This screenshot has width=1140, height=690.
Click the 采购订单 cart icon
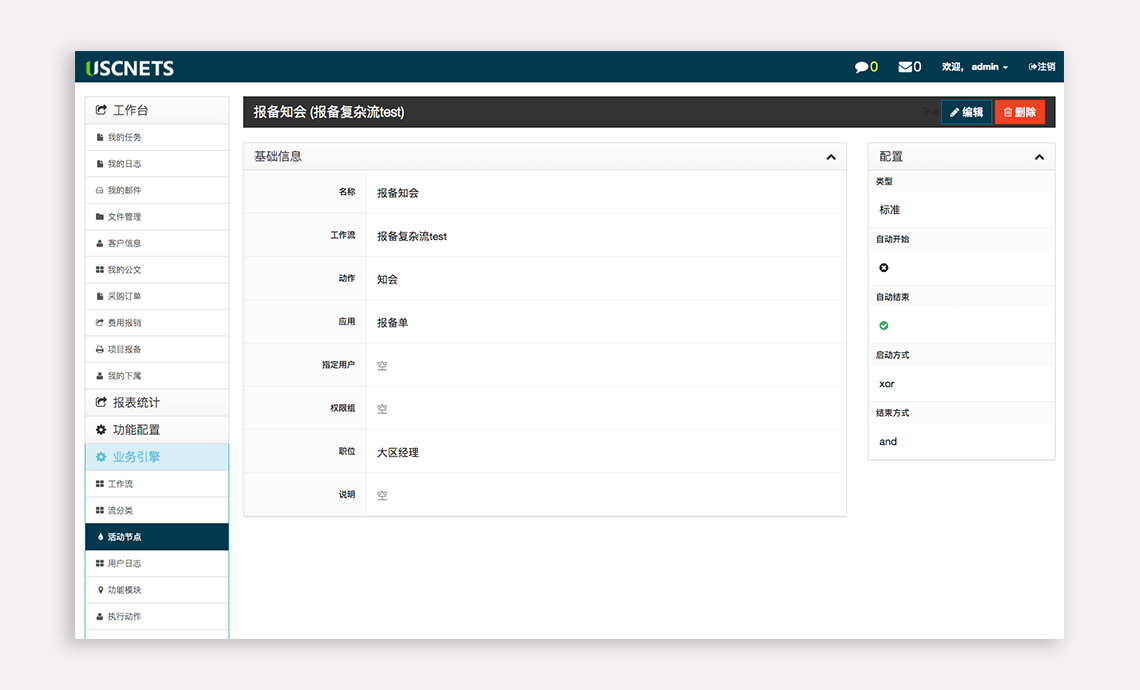100,296
